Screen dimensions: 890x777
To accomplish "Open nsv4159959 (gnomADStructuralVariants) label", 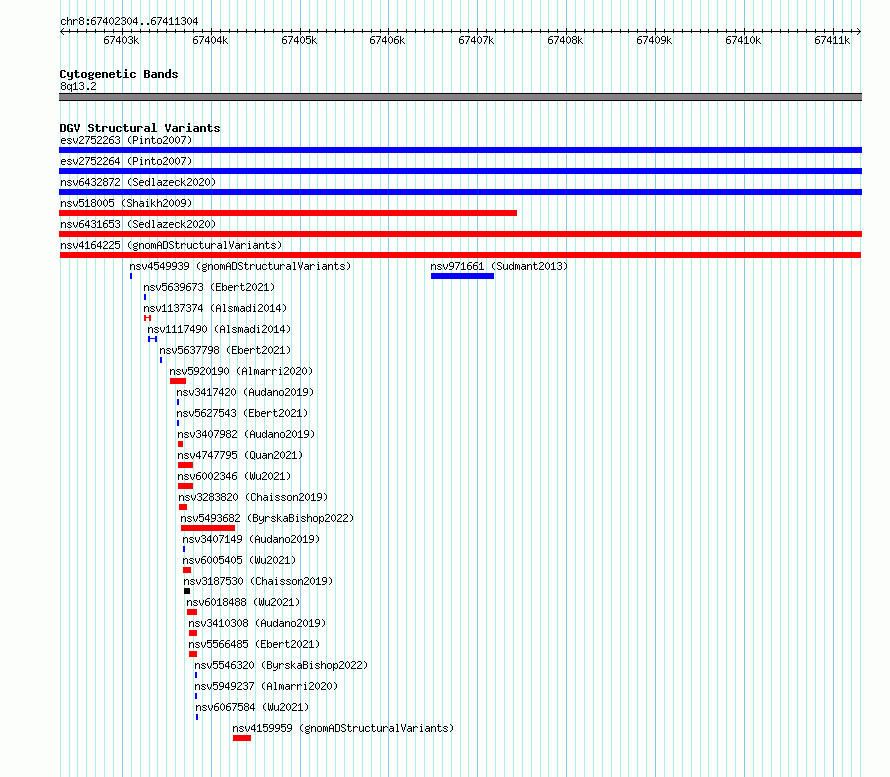I will point(343,728).
